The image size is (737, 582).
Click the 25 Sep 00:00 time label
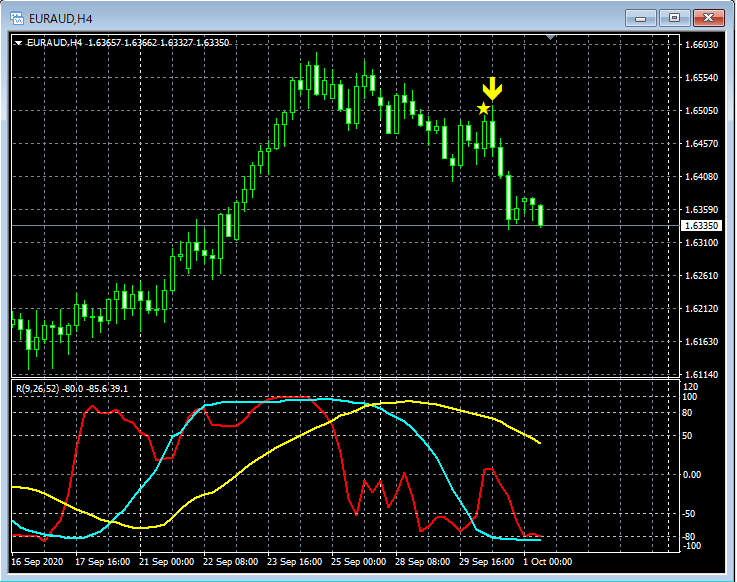point(358,562)
